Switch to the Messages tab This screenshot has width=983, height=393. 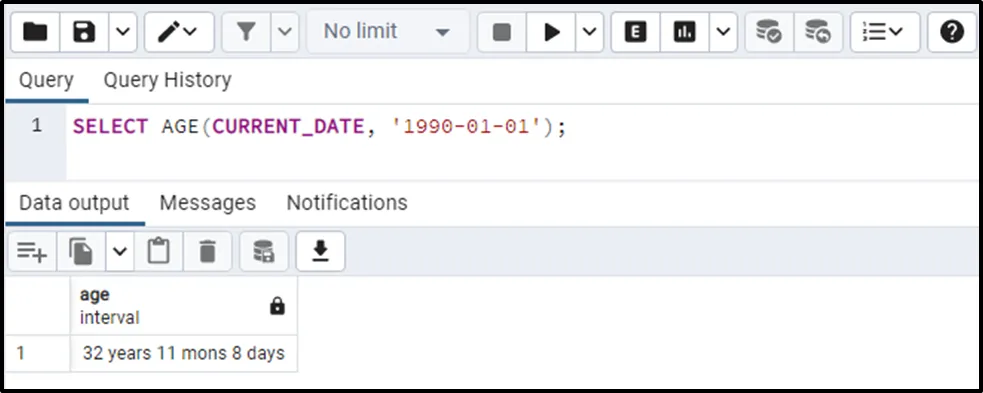click(x=208, y=202)
